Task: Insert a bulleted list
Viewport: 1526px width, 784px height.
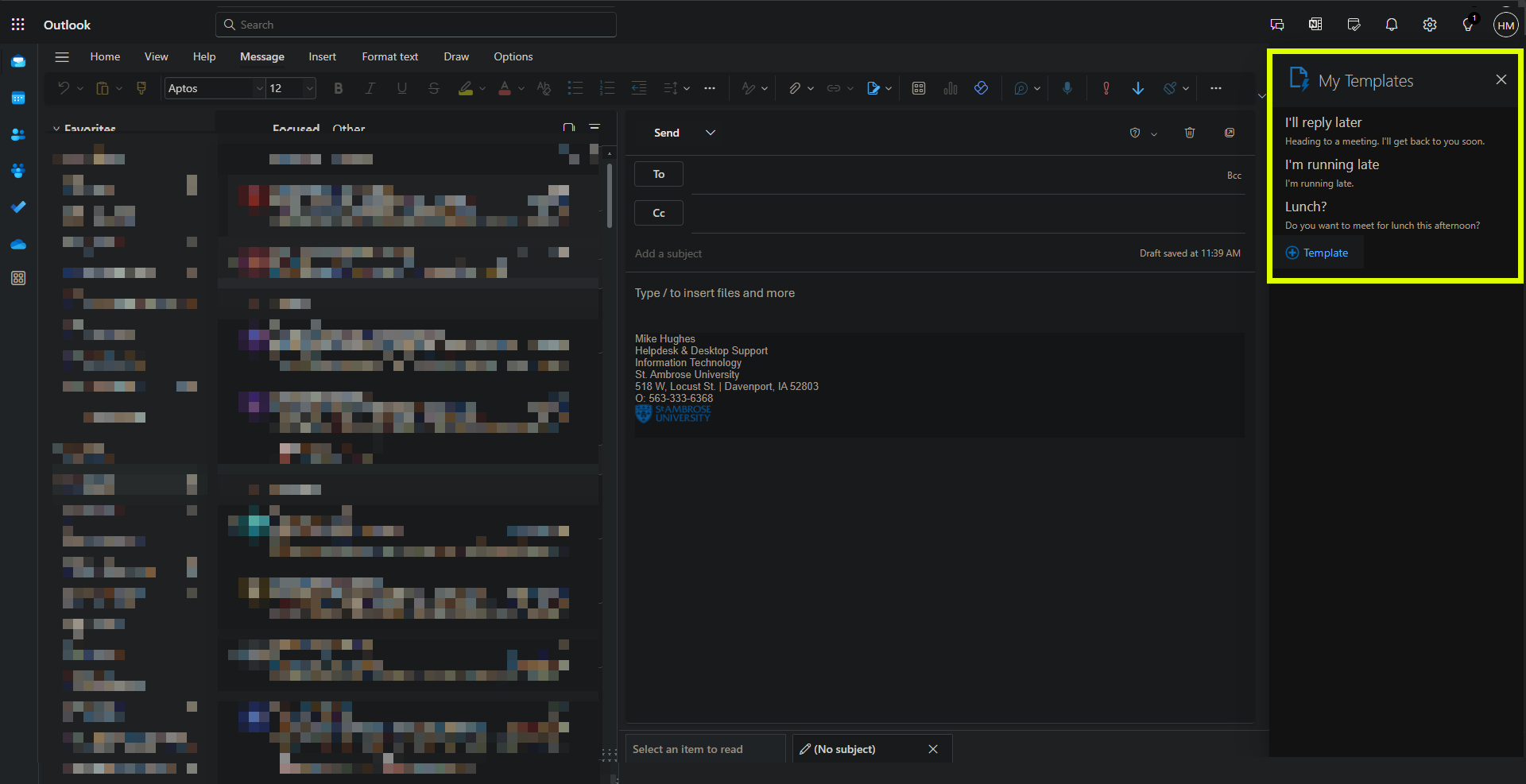Action: [575, 88]
